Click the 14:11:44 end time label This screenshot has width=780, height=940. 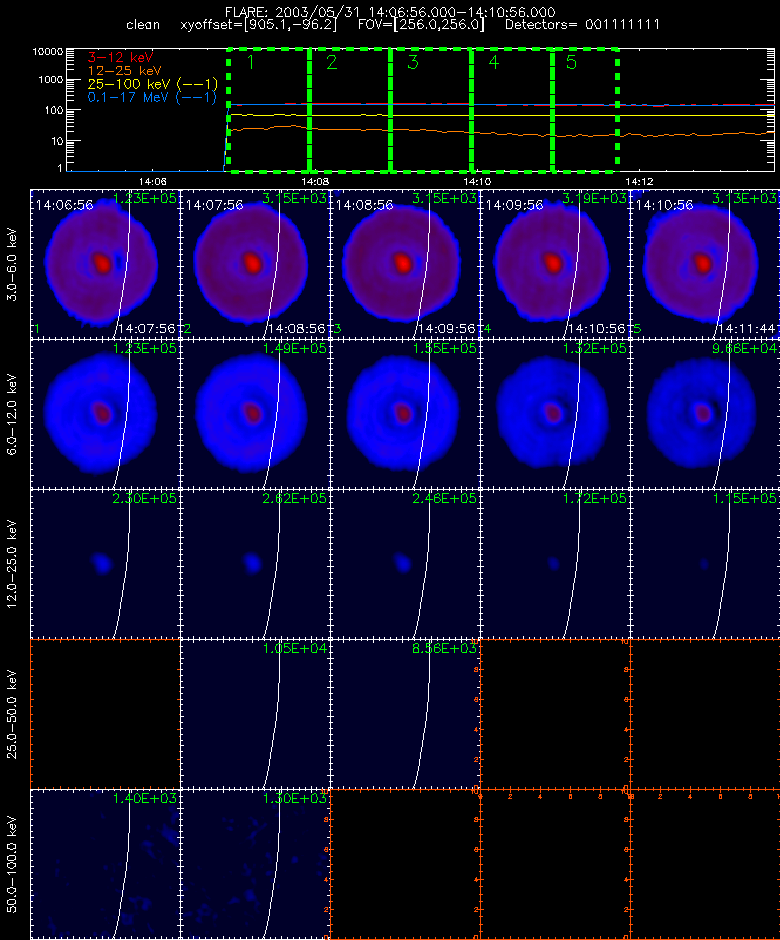click(746, 329)
